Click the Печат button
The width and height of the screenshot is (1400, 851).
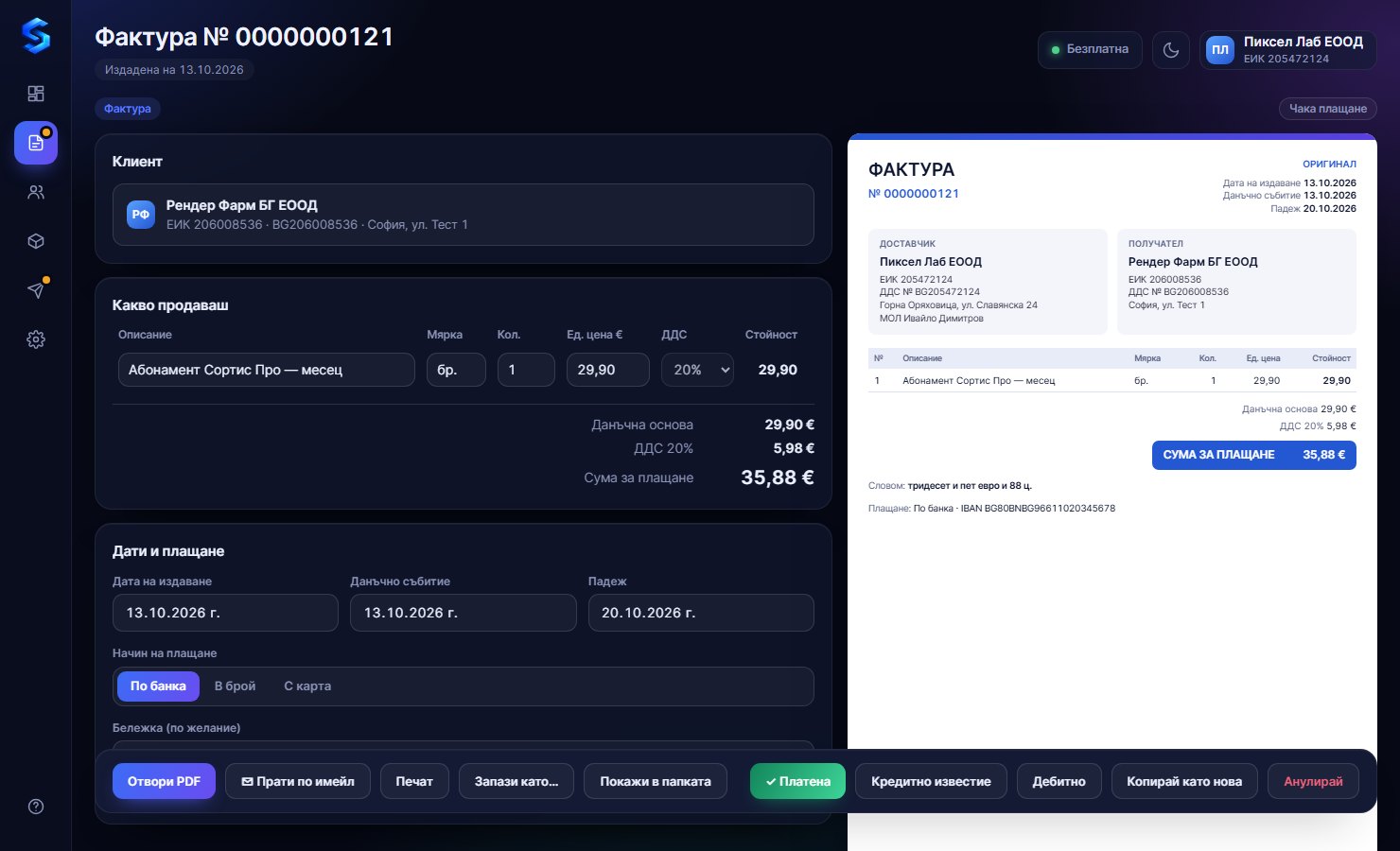click(x=414, y=781)
